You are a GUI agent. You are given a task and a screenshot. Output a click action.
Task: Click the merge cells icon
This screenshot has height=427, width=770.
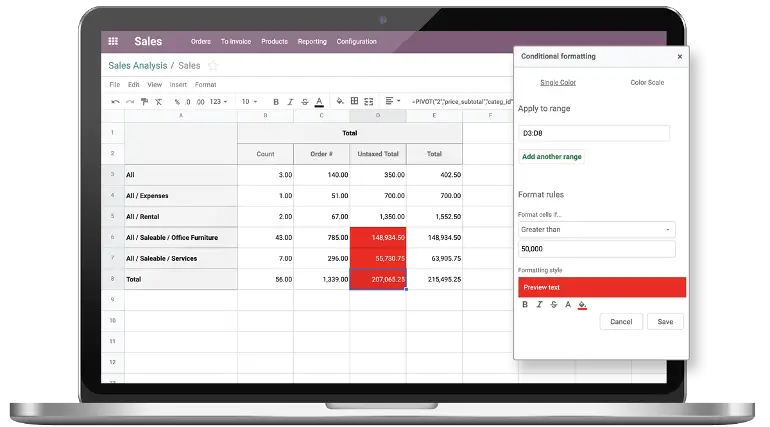coord(369,102)
